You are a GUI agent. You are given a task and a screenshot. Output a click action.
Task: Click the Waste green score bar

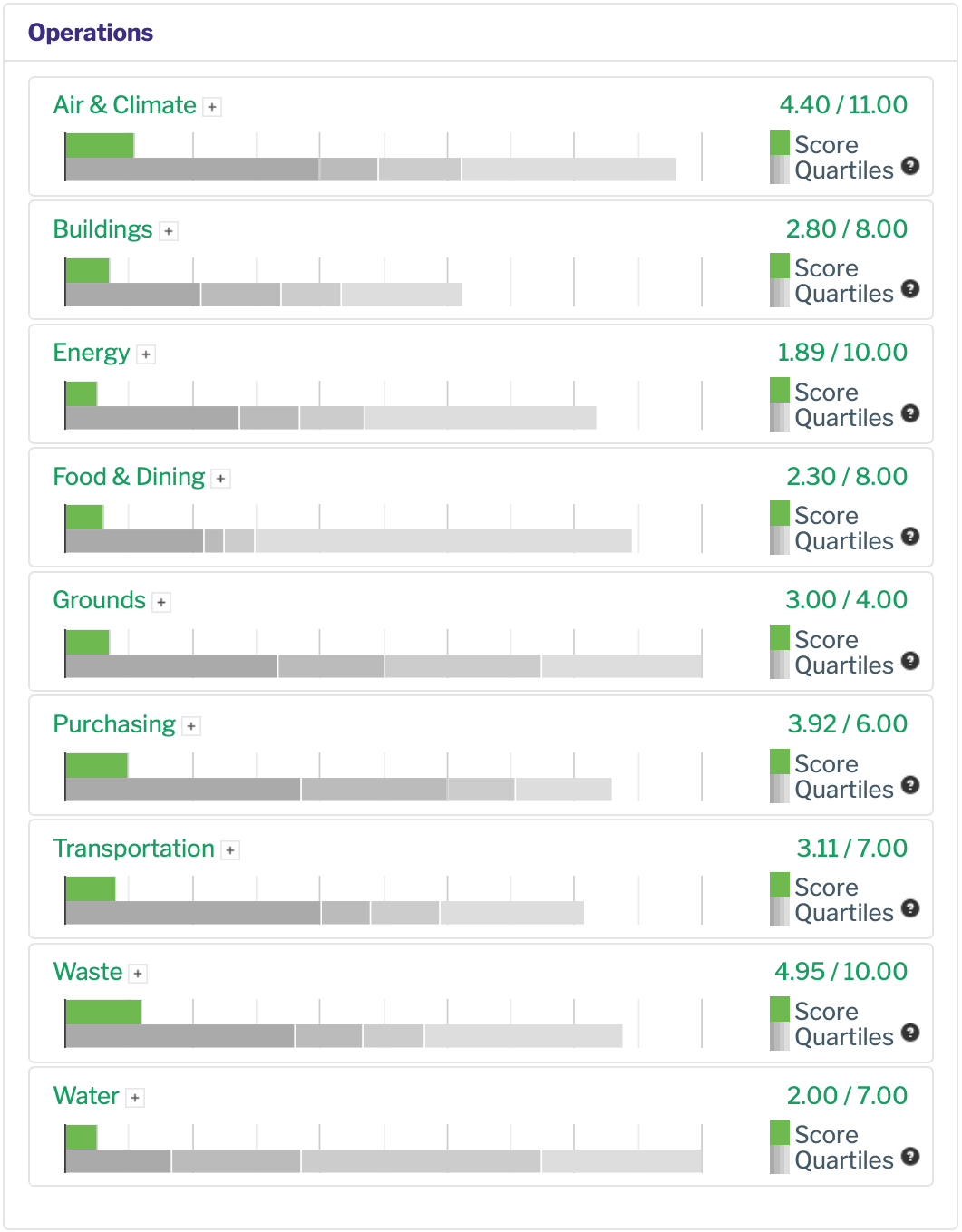[103, 1013]
